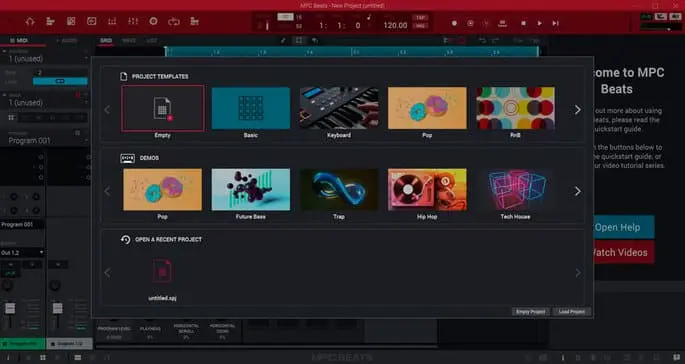Viewport: 685px width, 364px height.
Task: Click the Open Help button
Action: click(623, 227)
